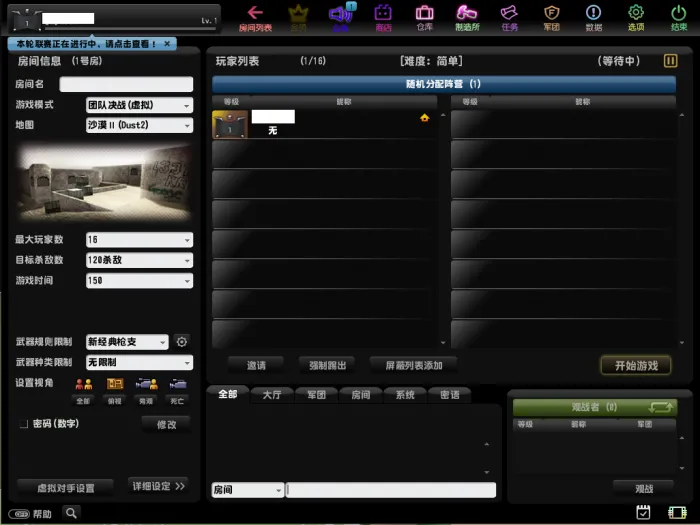Click the 房间名 input field

pos(126,84)
